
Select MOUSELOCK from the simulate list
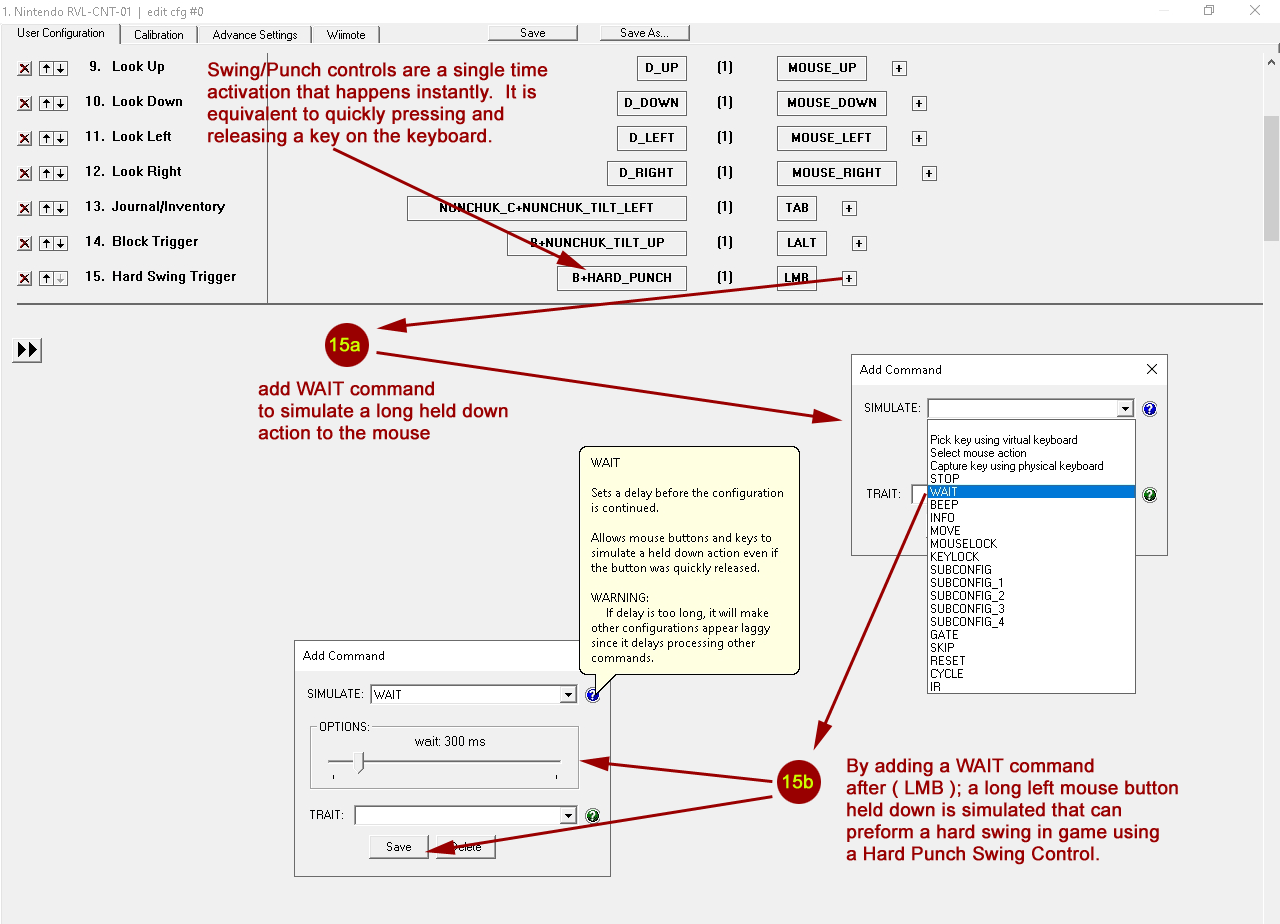pos(963,544)
